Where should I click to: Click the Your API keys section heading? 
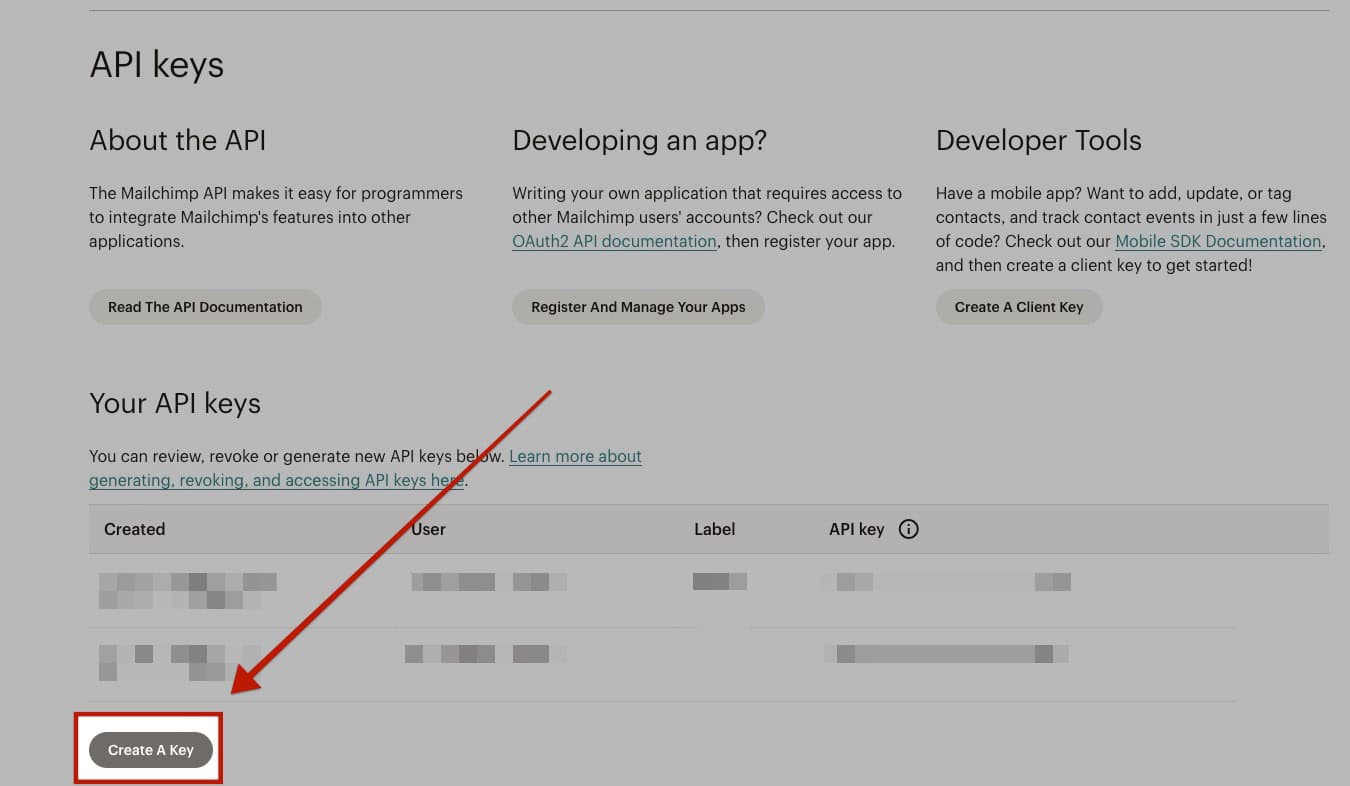tap(174, 403)
